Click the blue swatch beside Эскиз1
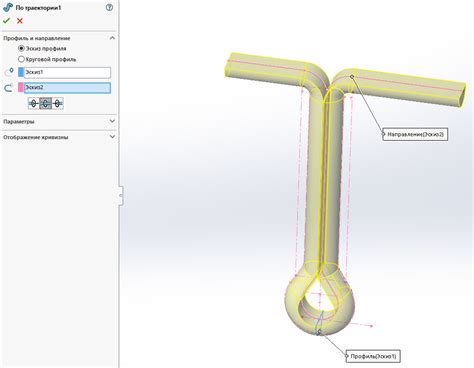Screen dimensions: 474x368 coord(21,72)
